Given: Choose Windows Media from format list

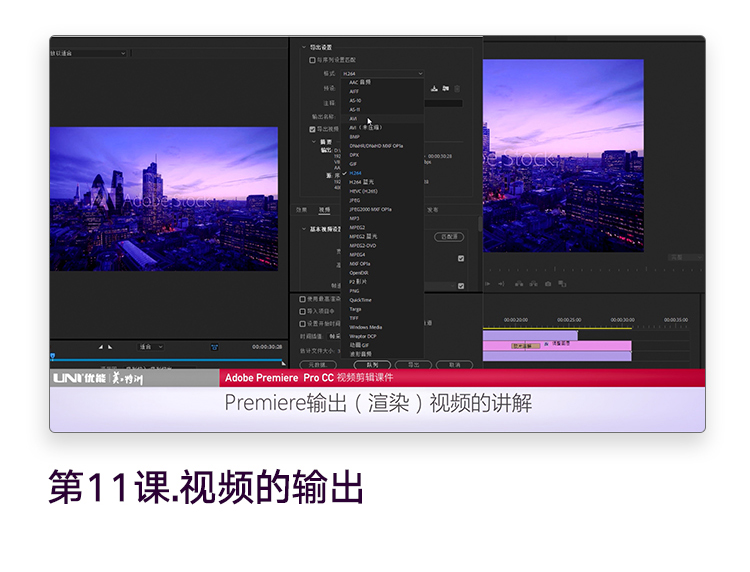Looking at the screenshot, I should pyautogui.click(x=383, y=327).
